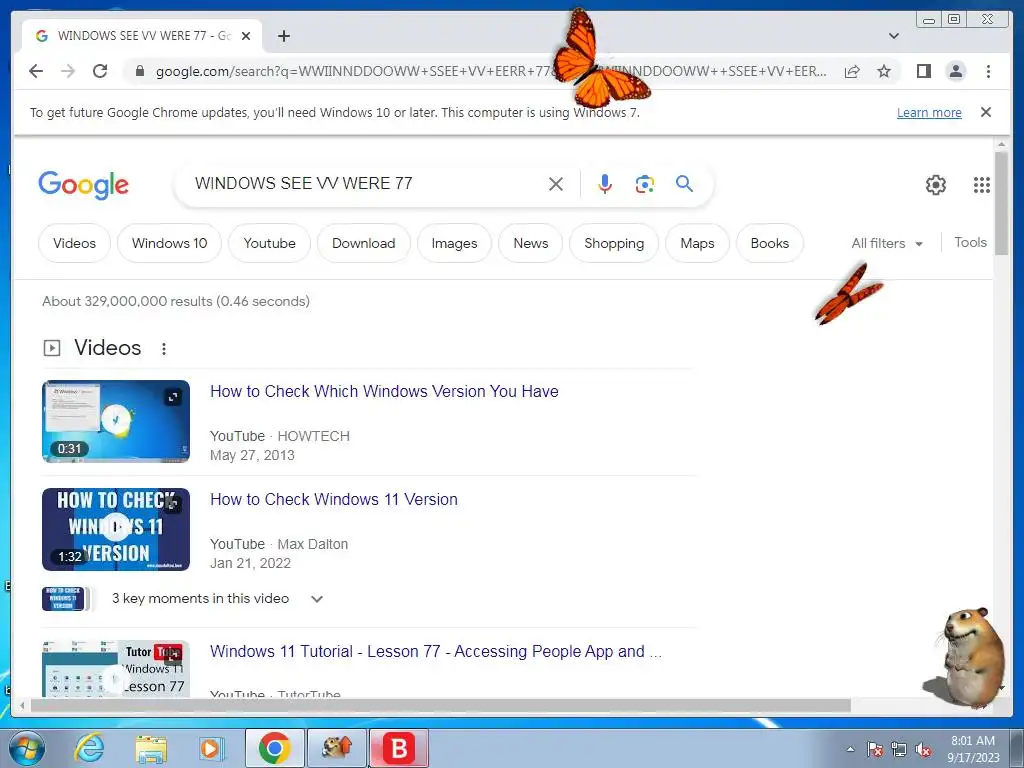Screen dimensions: 1024x768
Task: Open tab search dropdown chevron
Action: coord(894,36)
